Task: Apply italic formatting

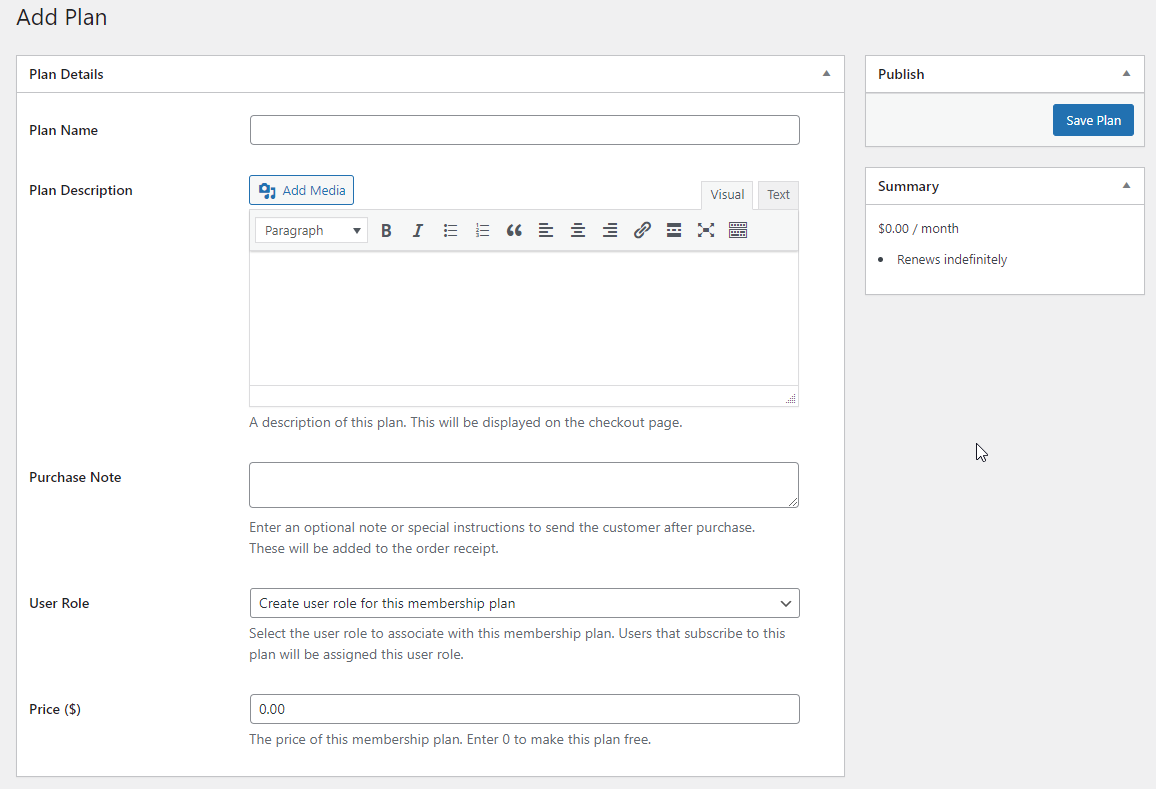Action: click(418, 230)
